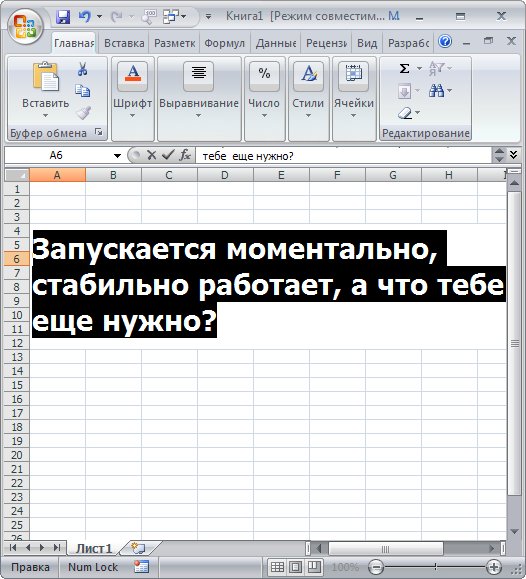Viewport: 526px width, 579px height.
Task: Open the Разметка ribbon tab
Action: click(x=174, y=43)
